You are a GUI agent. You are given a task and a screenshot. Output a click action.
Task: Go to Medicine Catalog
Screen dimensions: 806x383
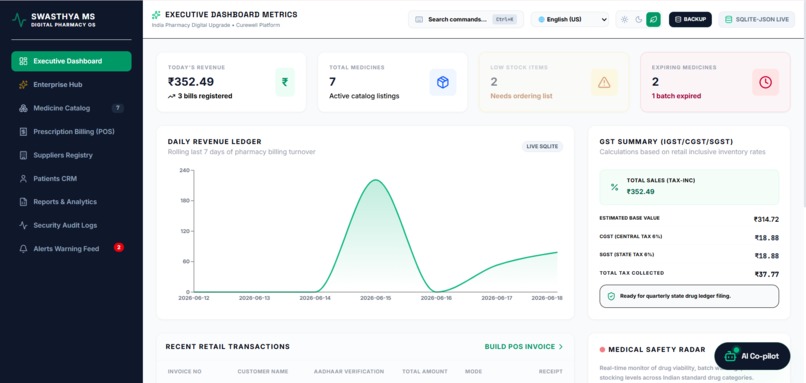coord(71,108)
